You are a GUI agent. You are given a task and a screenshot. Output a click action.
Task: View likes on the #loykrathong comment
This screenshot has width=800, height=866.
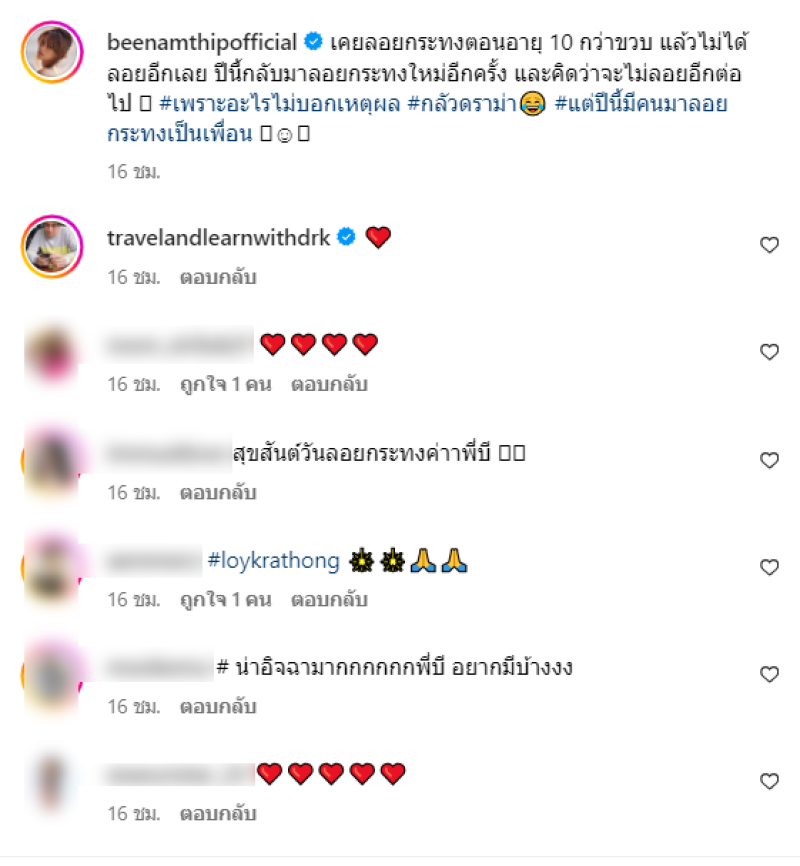(225, 600)
